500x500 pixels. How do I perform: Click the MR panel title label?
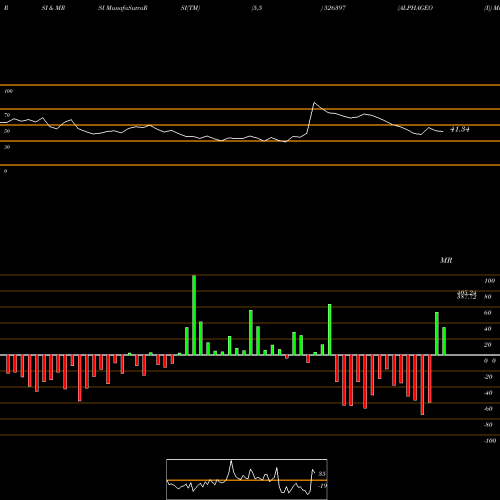click(446, 260)
